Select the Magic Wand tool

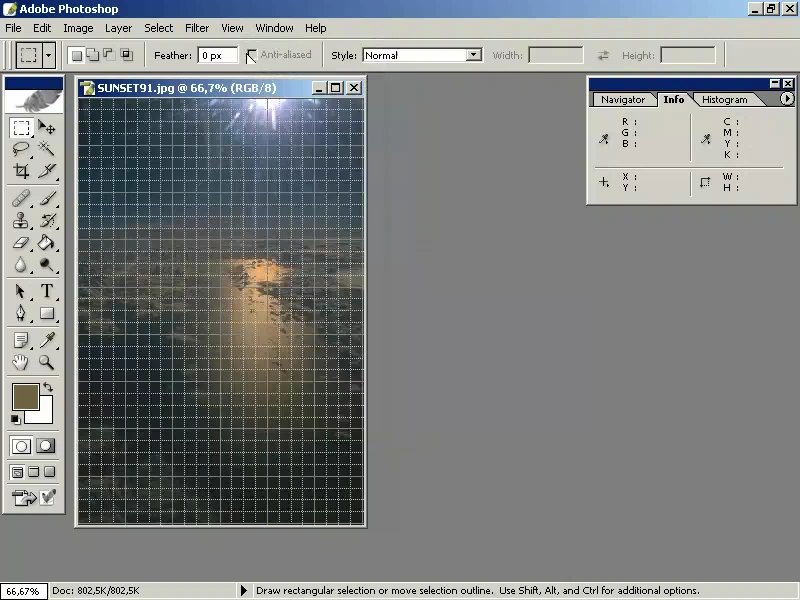46,149
